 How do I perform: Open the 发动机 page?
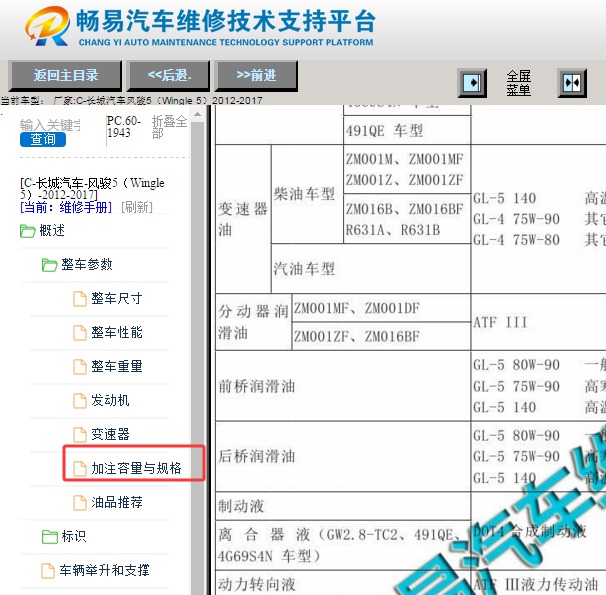pos(110,400)
